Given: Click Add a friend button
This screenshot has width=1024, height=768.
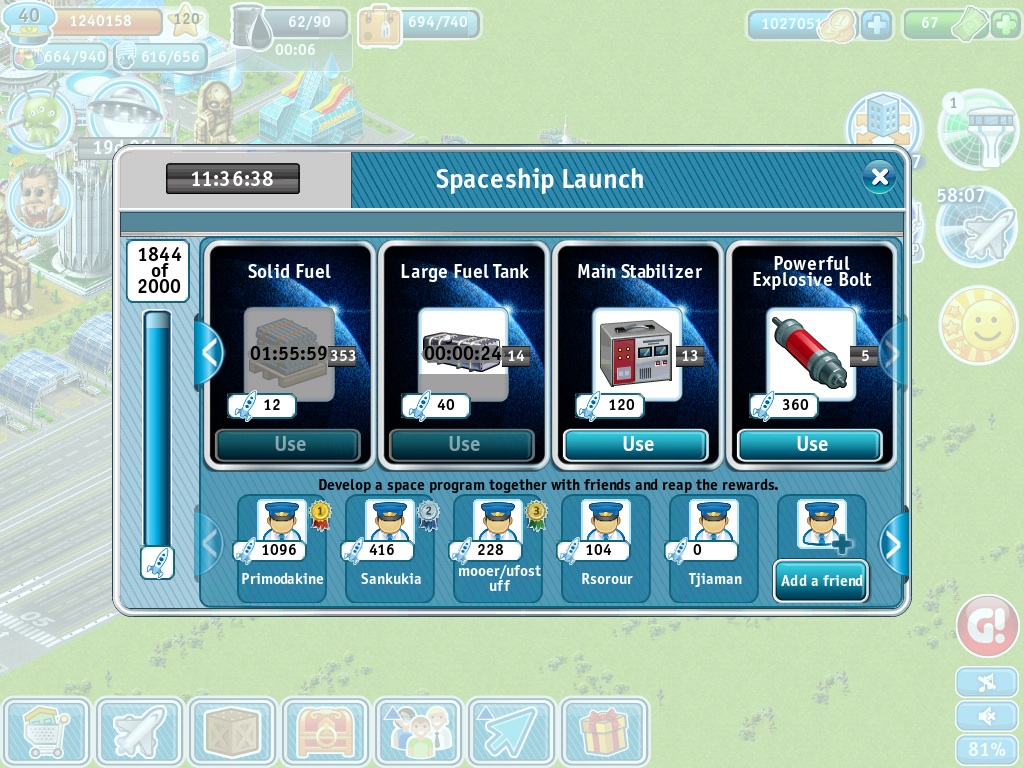Looking at the screenshot, I should (x=821, y=581).
